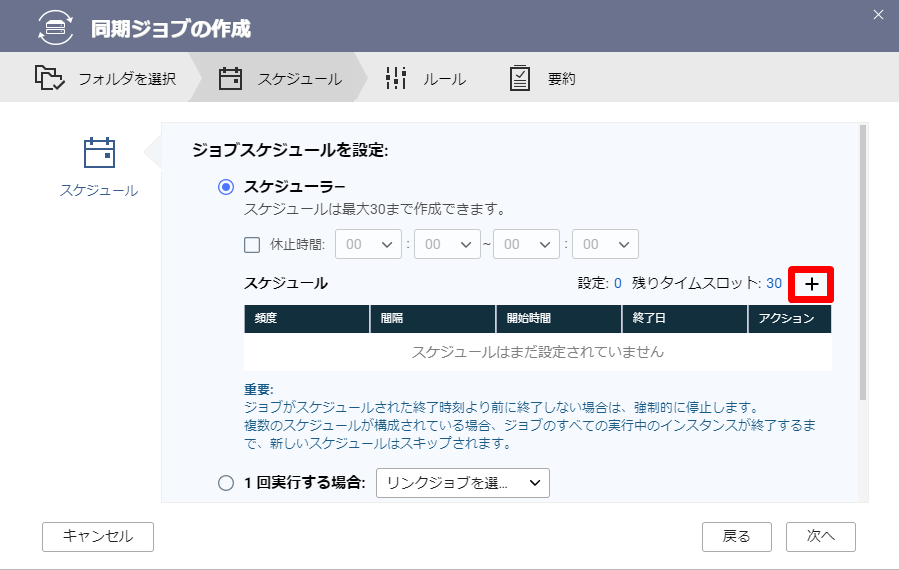The image size is (899, 570).
Task: Click the calendar icon in the schedule step
Action: point(230,79)
